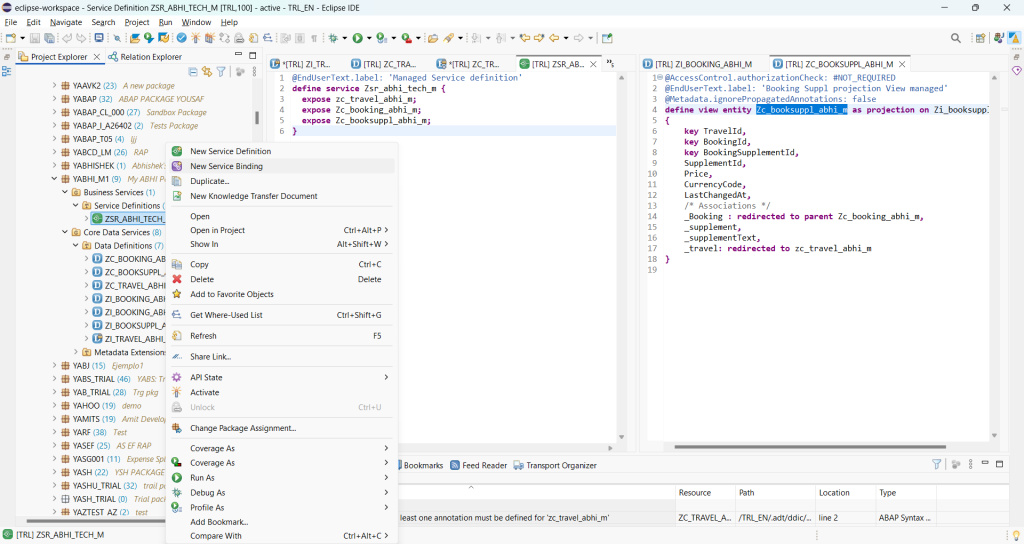Viewport: 1024px width, 544px height.
Task: Click the New wizard toolbar icon
Action: 10,39
